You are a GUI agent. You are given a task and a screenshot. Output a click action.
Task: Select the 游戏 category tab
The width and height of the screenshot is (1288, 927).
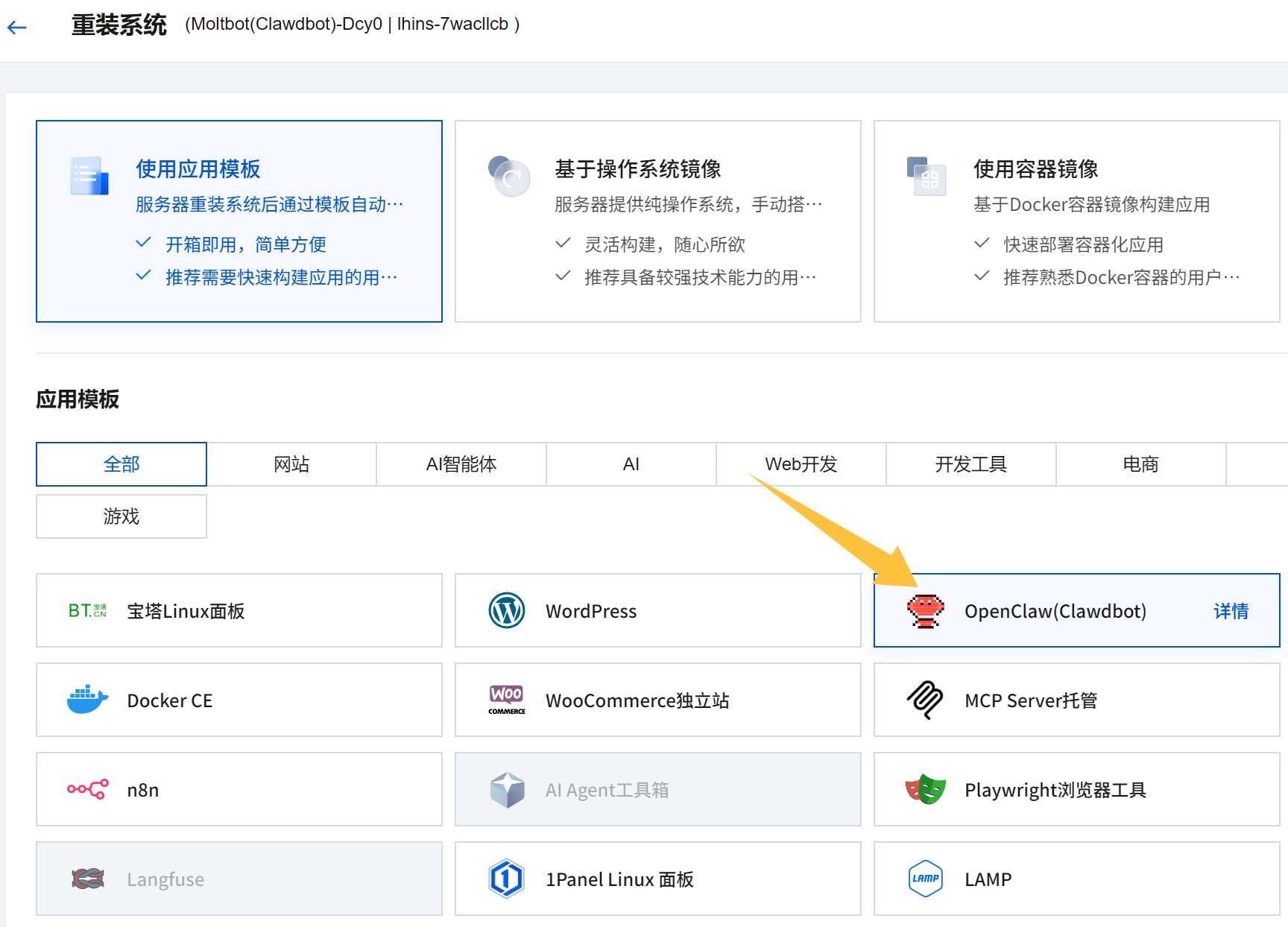coord(121,516)
